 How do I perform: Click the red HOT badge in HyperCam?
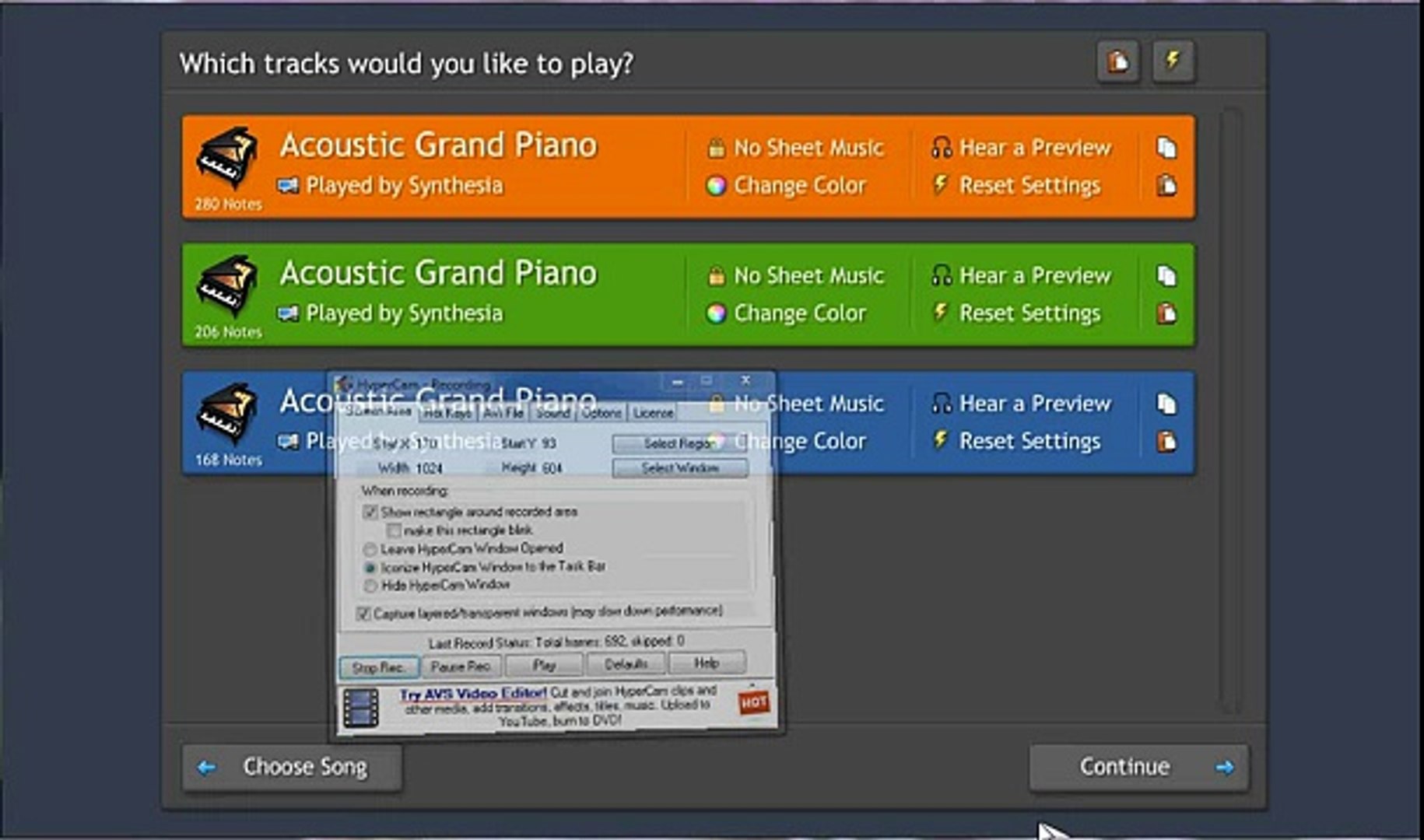[753, 703]
